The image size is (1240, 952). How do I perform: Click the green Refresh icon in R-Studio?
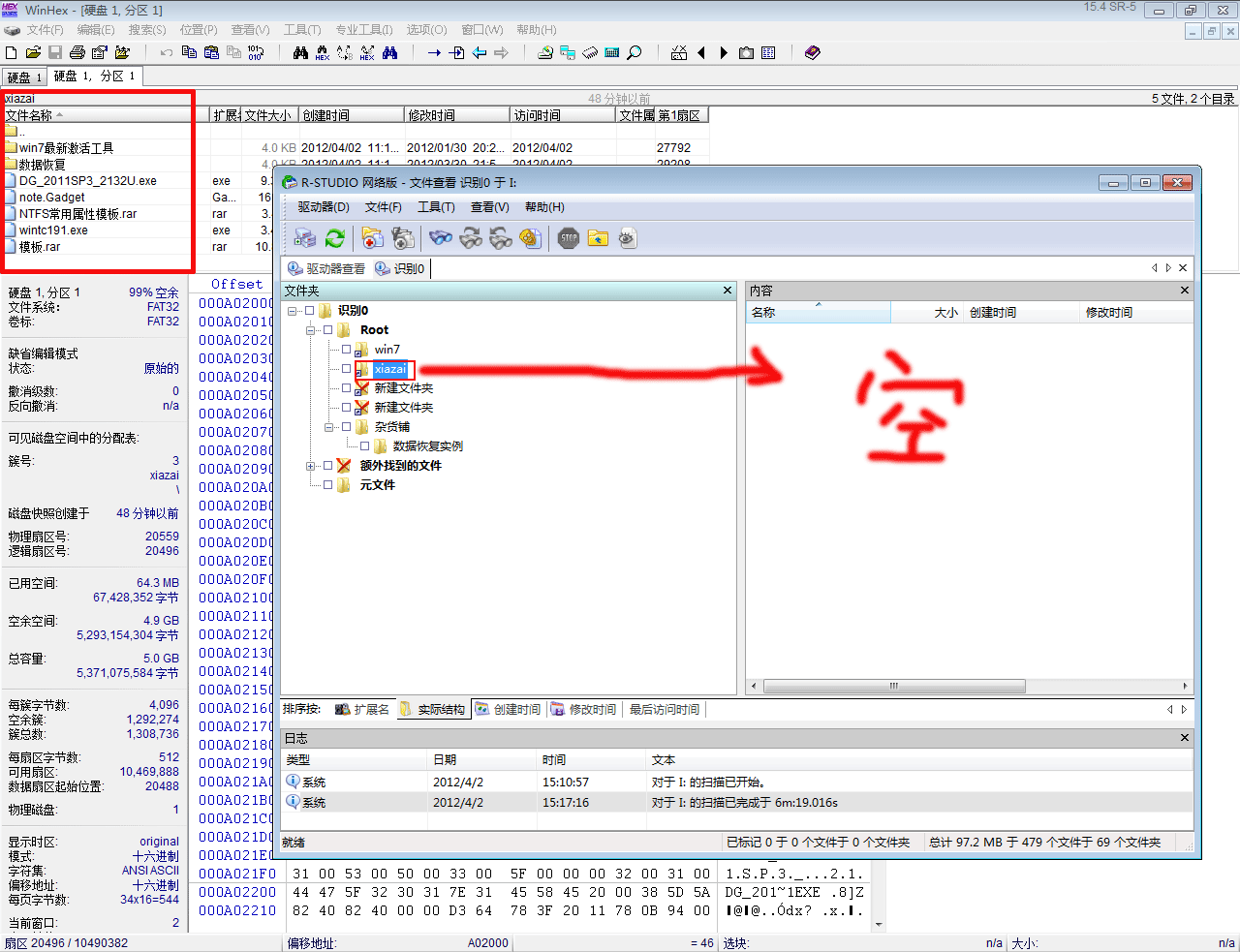(335, 238)
